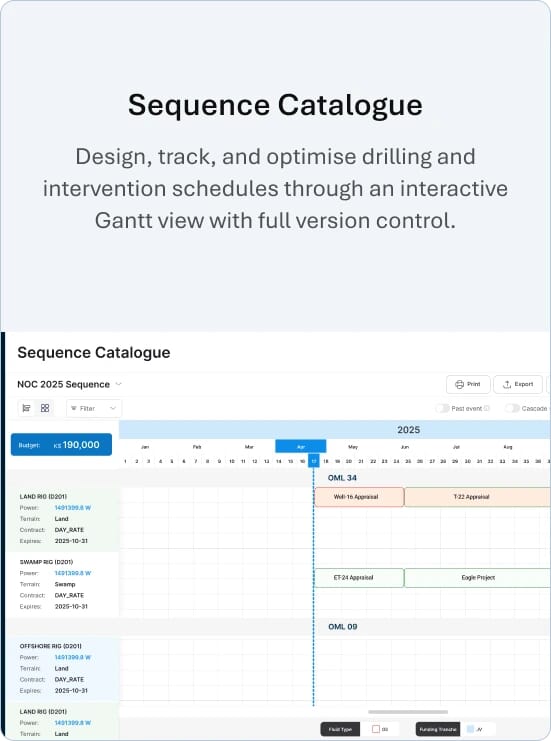Open the Eagle Project bar

tap(477, 578)
